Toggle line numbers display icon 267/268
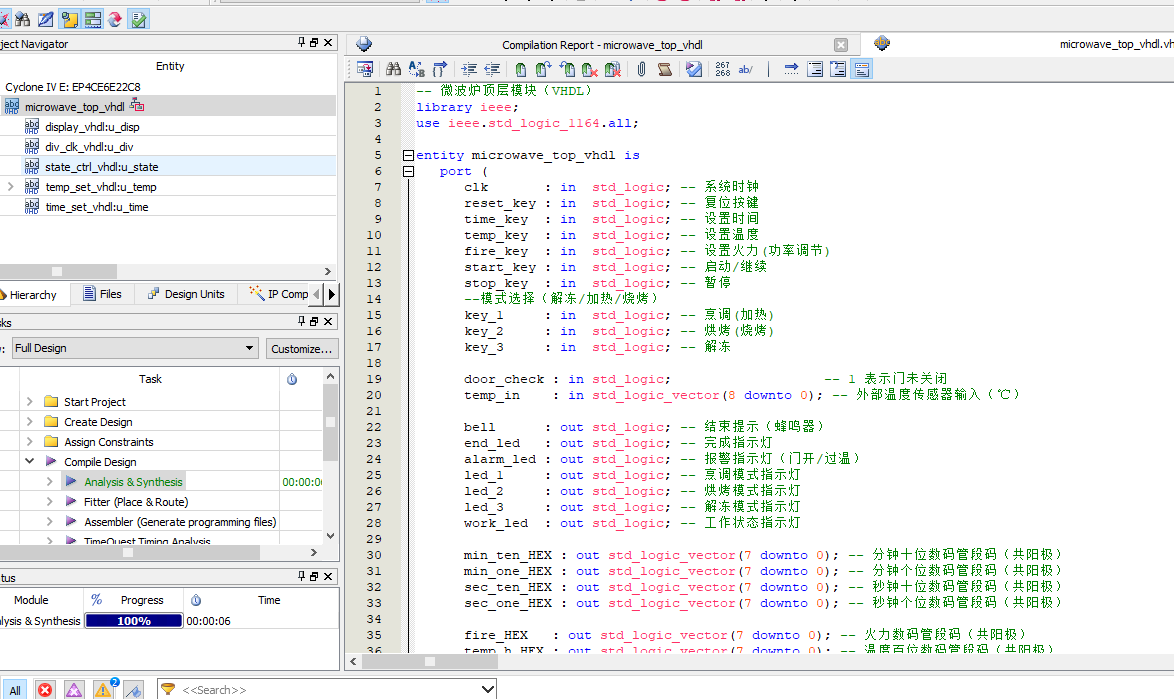1174x699 pixels. click(x=723, y=70)
